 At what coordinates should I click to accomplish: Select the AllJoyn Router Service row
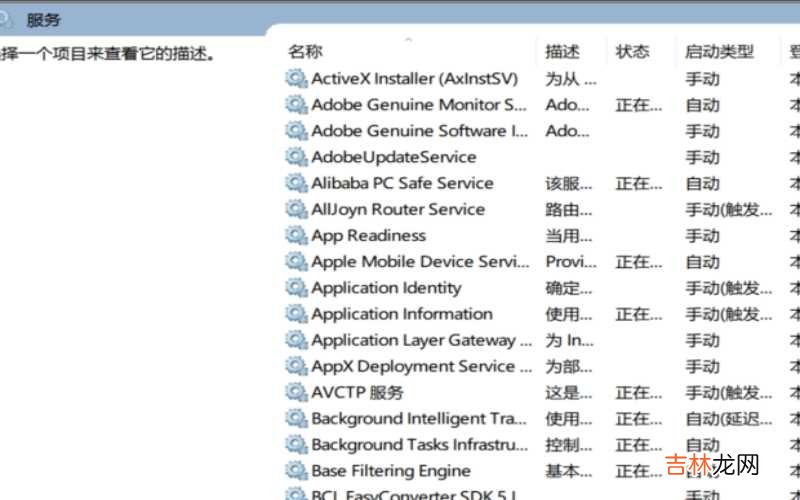click(x=398, y=209)
